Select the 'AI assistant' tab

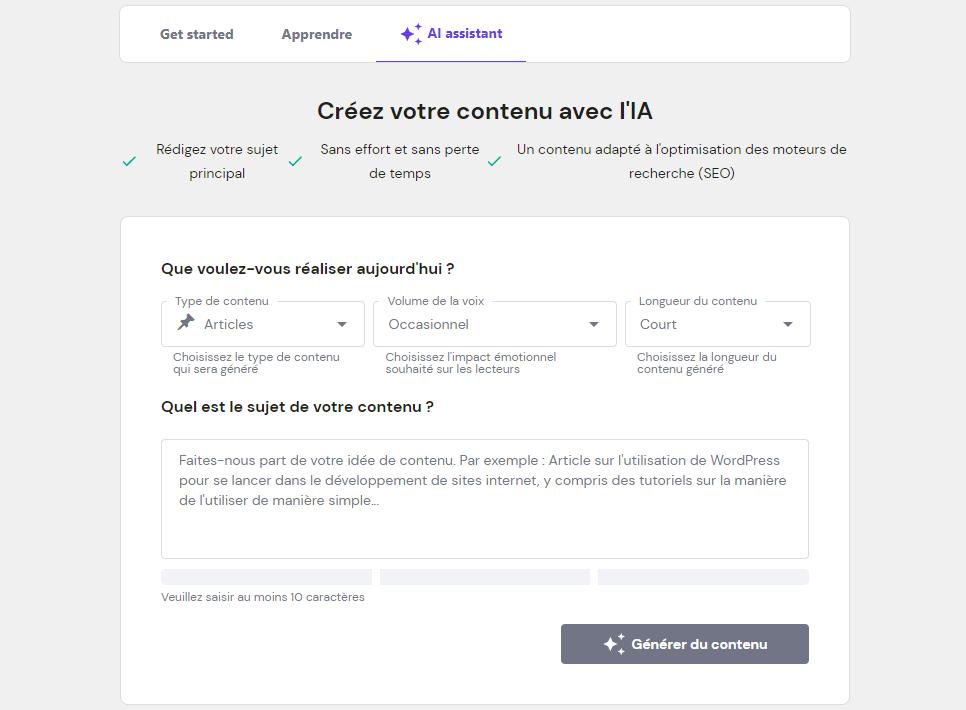coord(450,33)
